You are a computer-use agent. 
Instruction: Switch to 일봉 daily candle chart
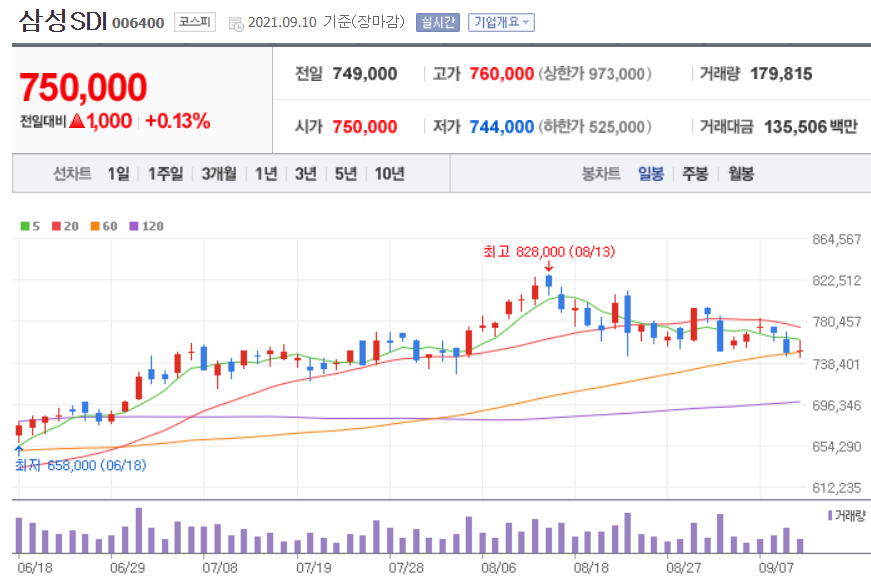point(651,174)
